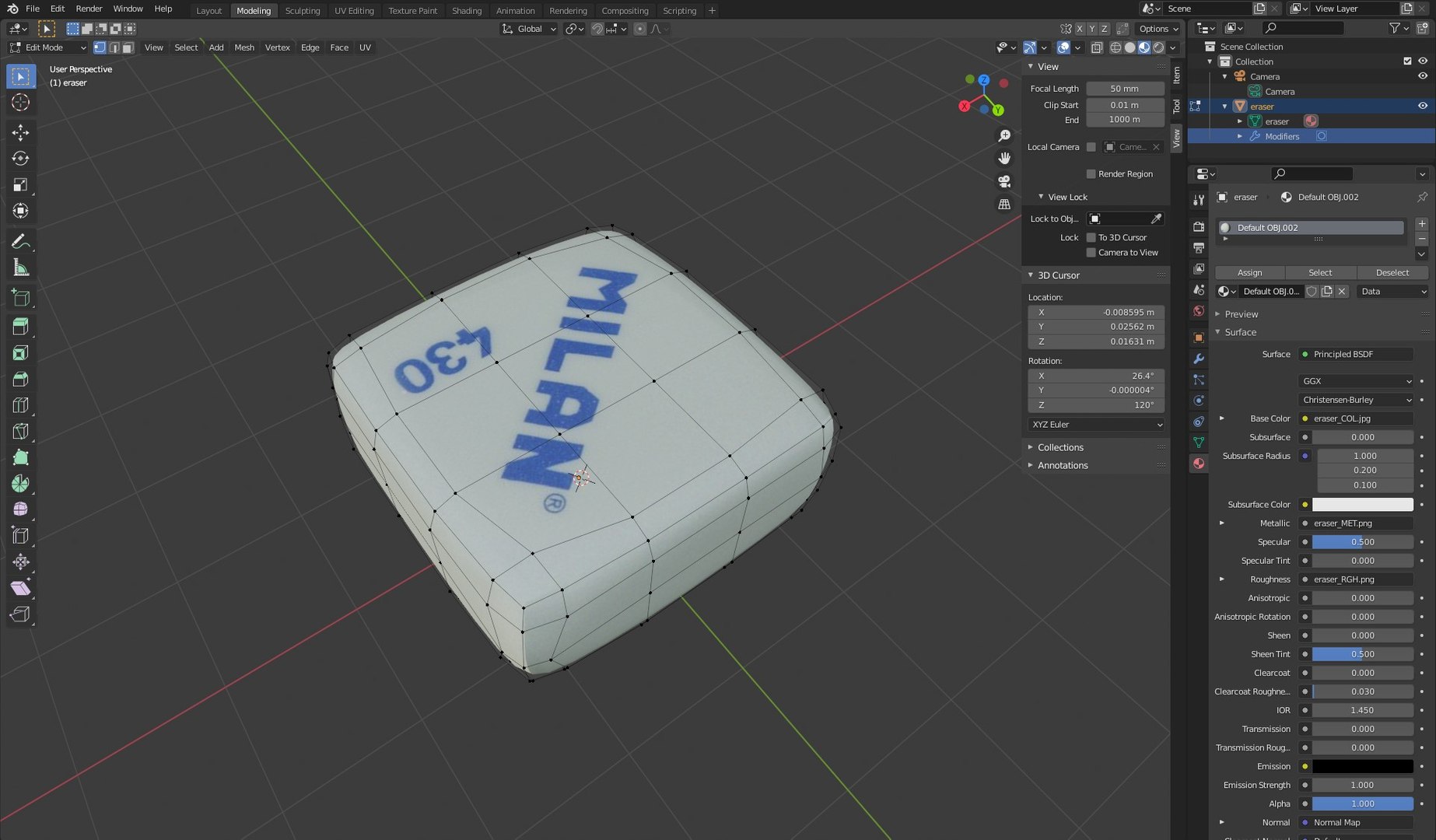Activate the Scale tool
The height and width of the screenshot is (840, 1436).
point(21,185)
